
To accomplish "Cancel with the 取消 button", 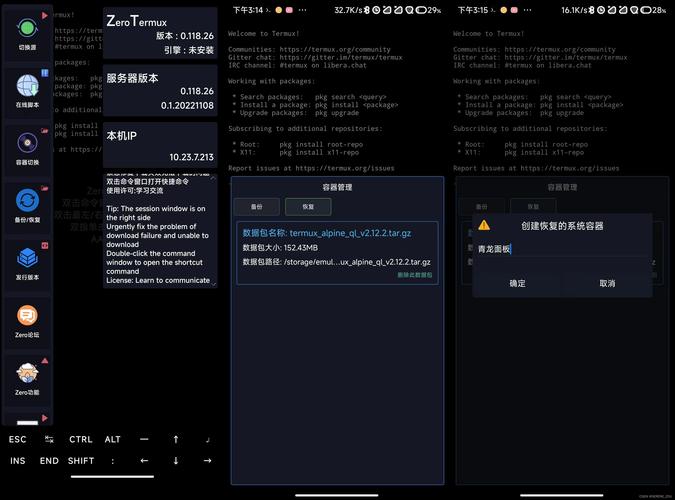I will [x=607, y=283].
